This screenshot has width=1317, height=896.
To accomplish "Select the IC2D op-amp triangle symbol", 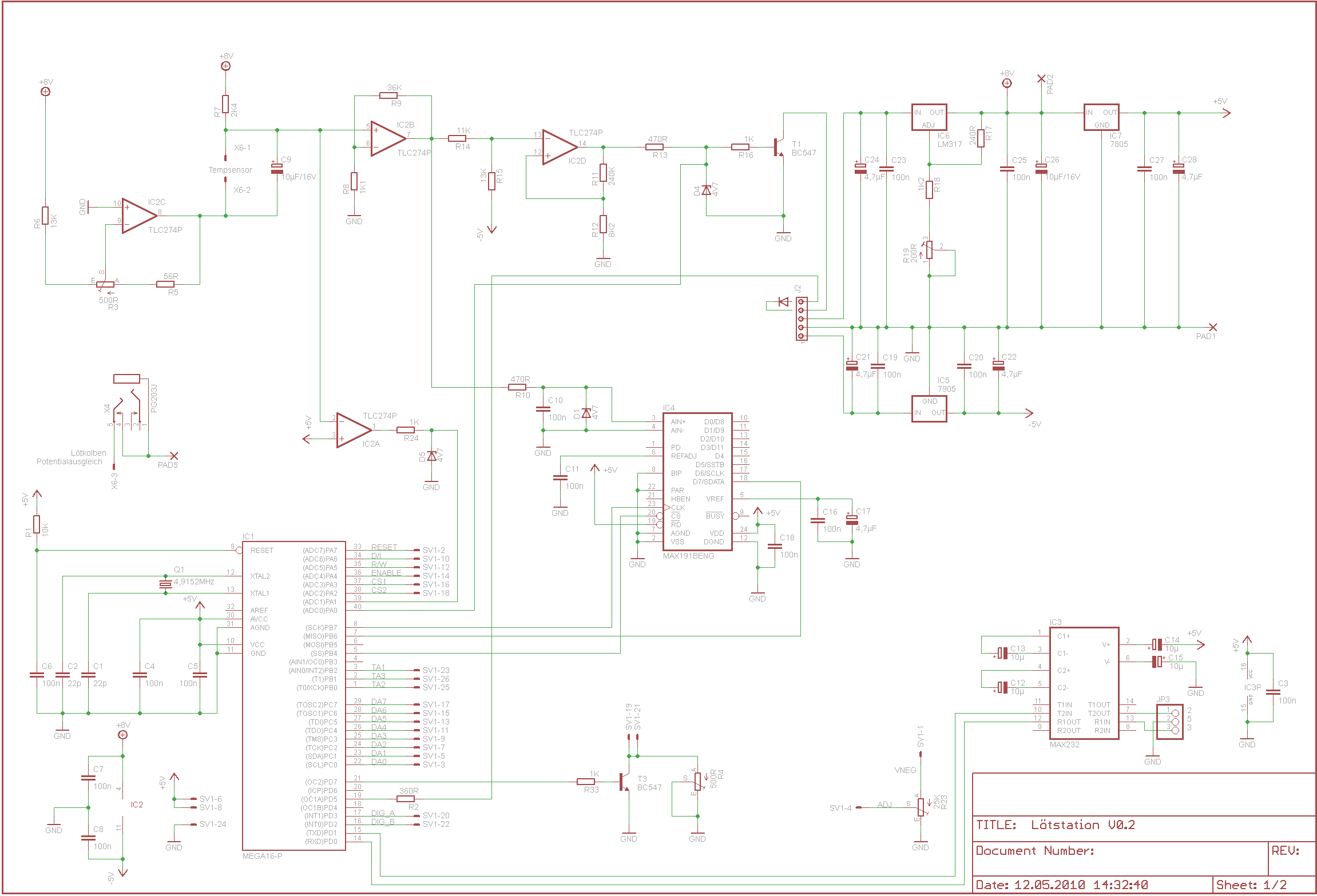I will [x=560, y=147].
